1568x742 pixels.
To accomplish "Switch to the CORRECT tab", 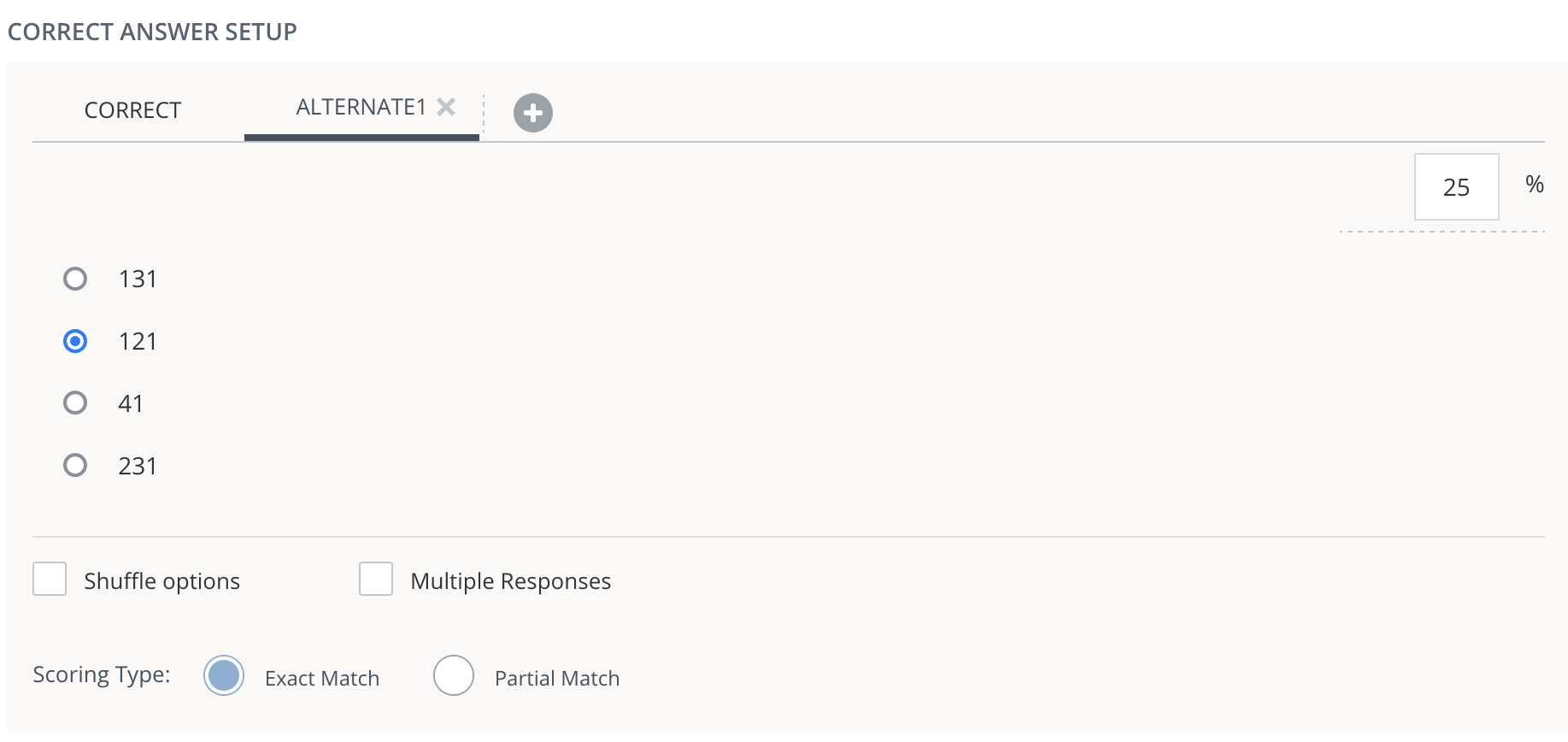I will coord(132,110).
